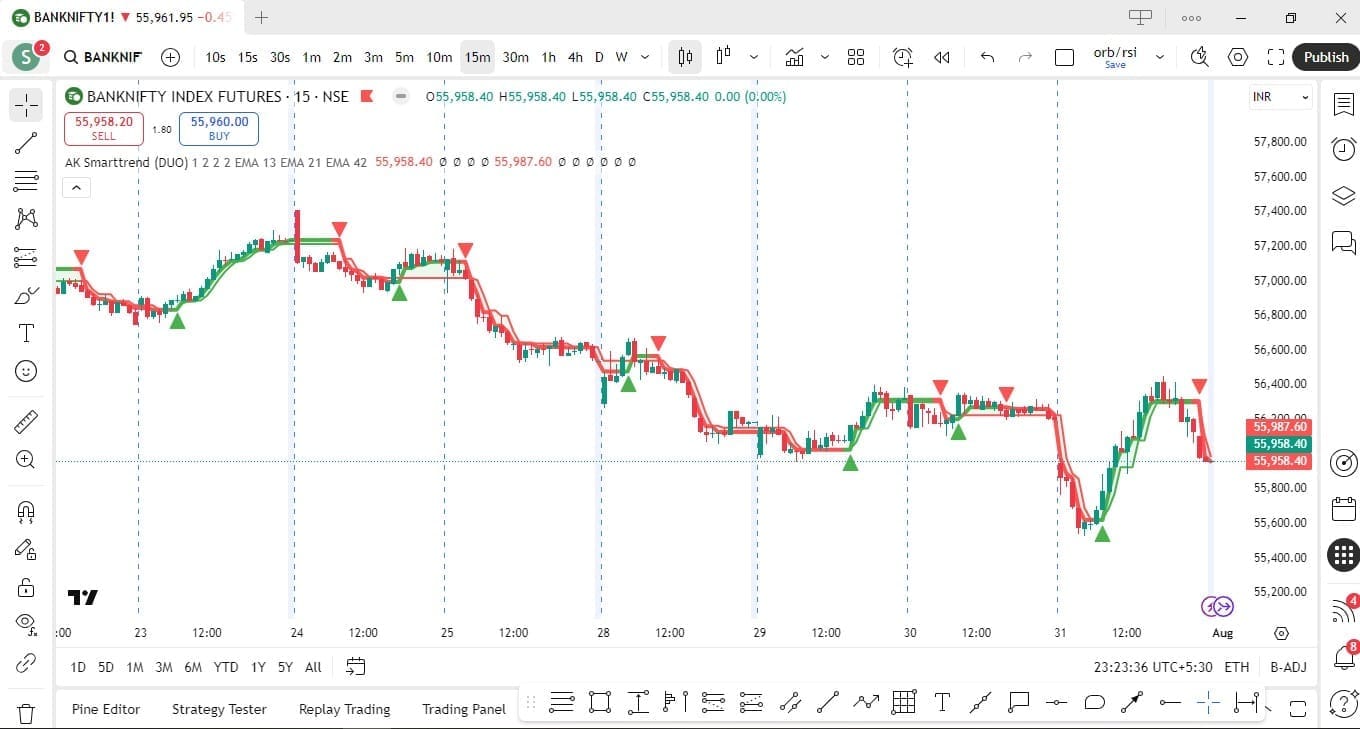Switch to the 10s timeframe
The height and width of the screenshot is (729, 1360).
coord(215,57)
